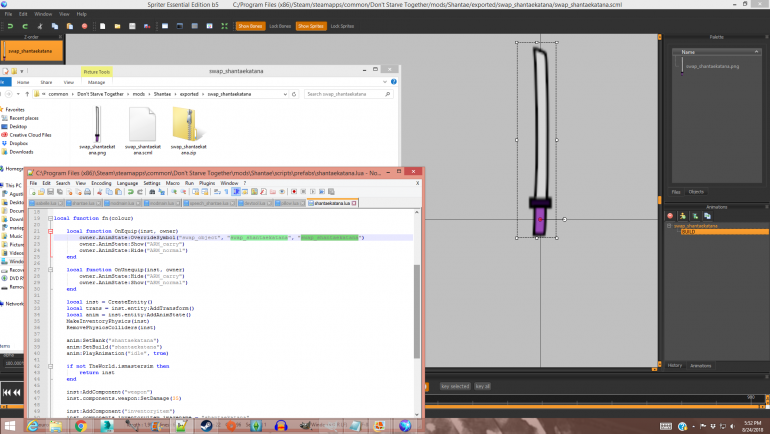
Task: Open Desktop in Explorer Favorites
Action: coord(18,127)
